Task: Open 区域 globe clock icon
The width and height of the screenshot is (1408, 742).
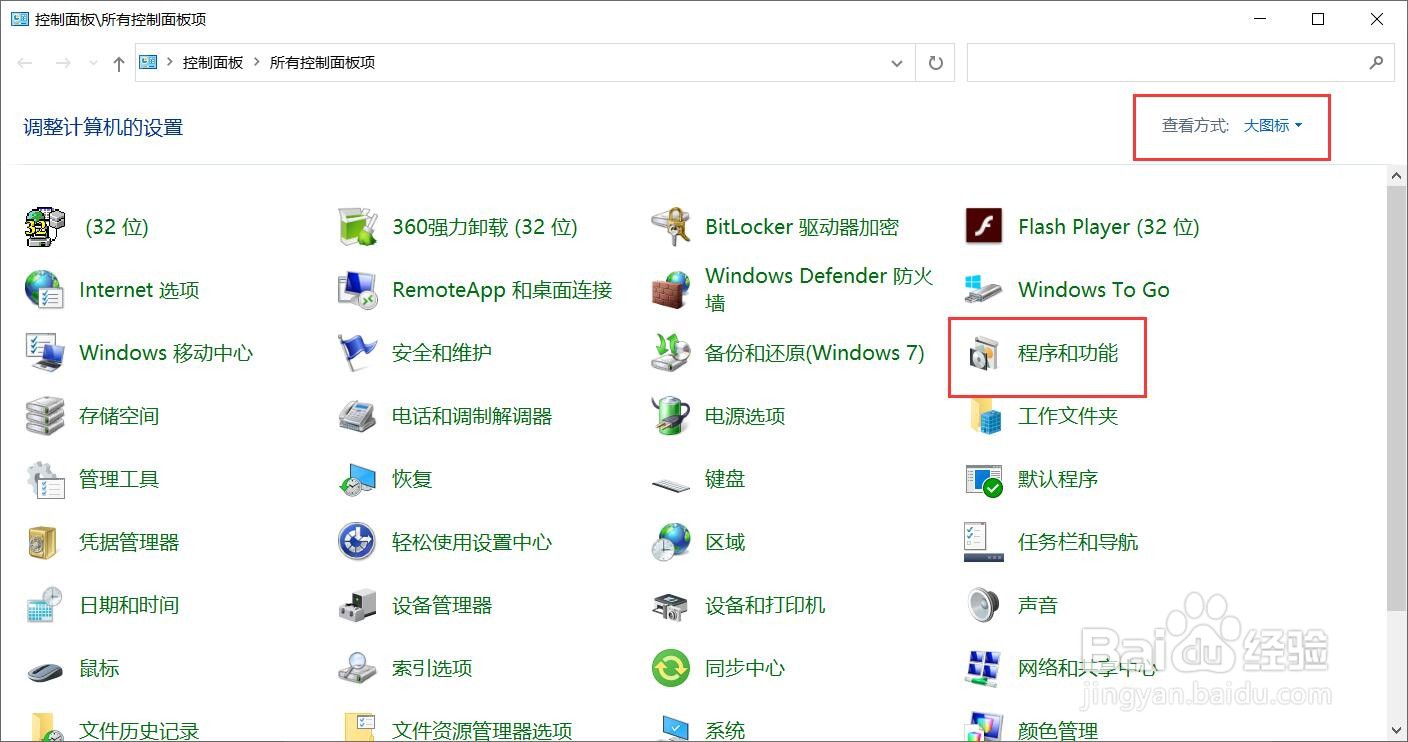Action: pos(670,542)
